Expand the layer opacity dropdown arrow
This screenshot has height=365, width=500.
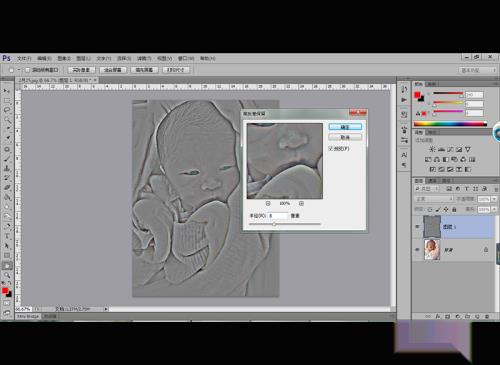click(x=494, y=199)
